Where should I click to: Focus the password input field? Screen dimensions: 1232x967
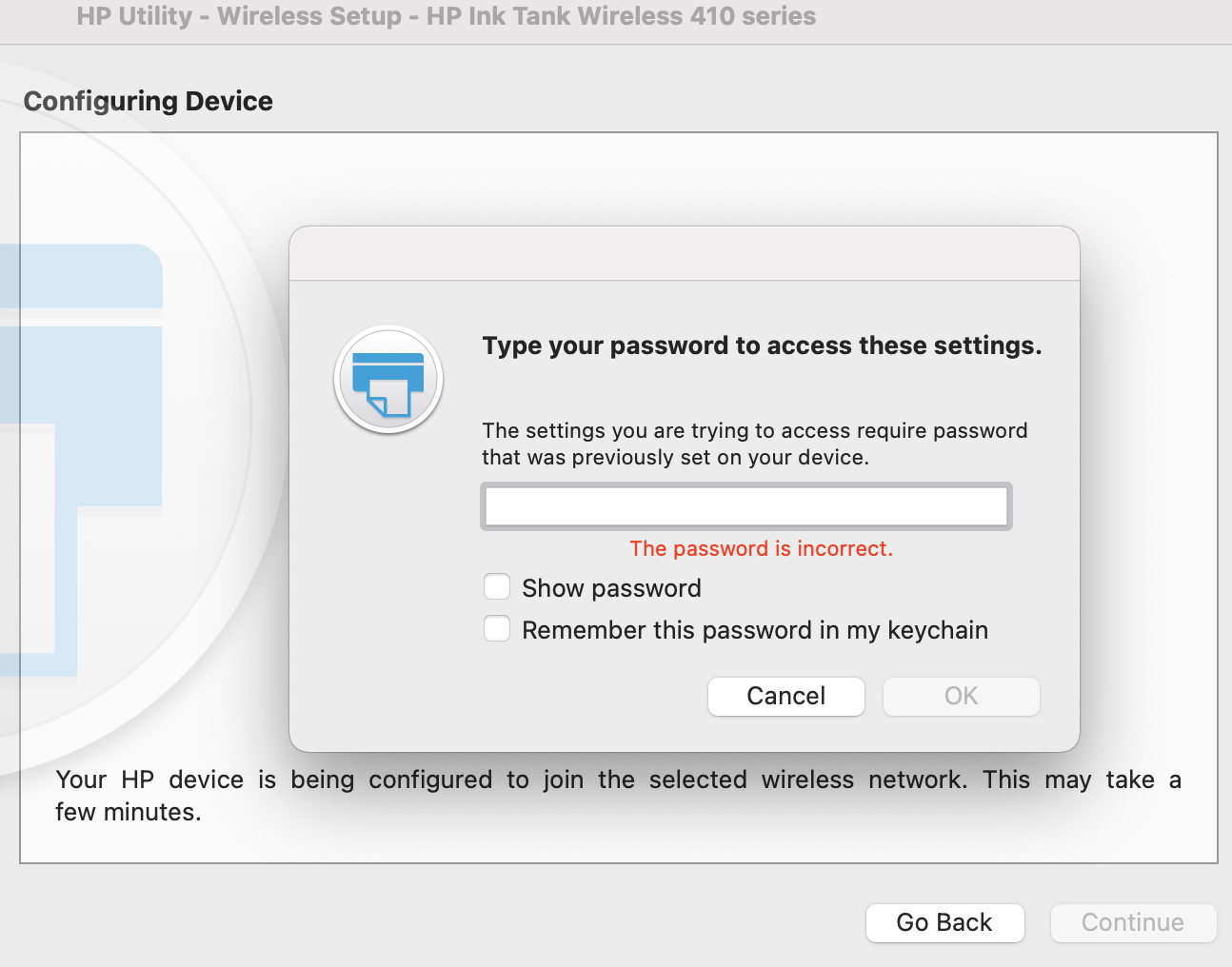[x=745, y=505]
